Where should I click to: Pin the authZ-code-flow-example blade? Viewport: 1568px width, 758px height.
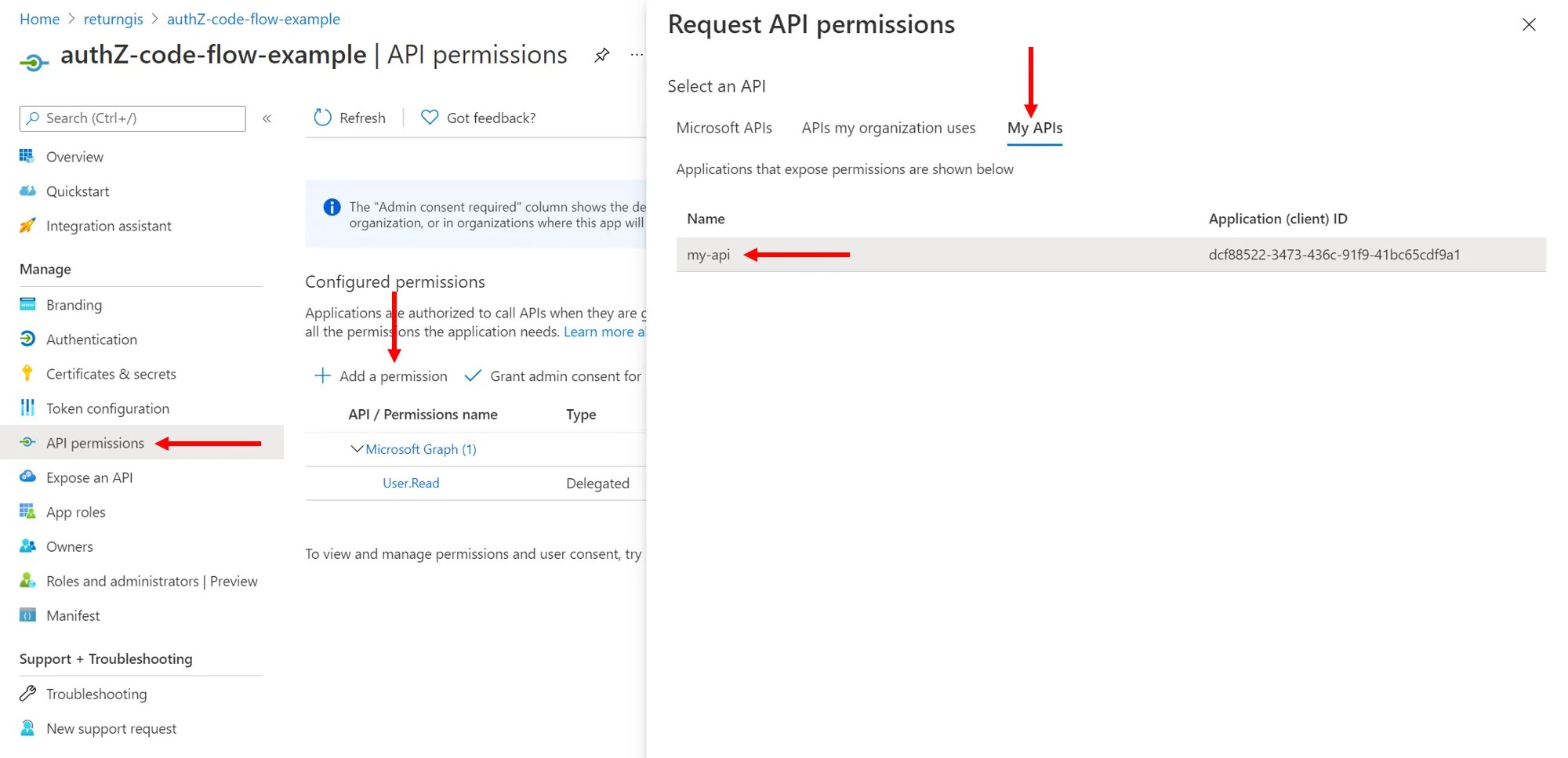coord(602,55)
